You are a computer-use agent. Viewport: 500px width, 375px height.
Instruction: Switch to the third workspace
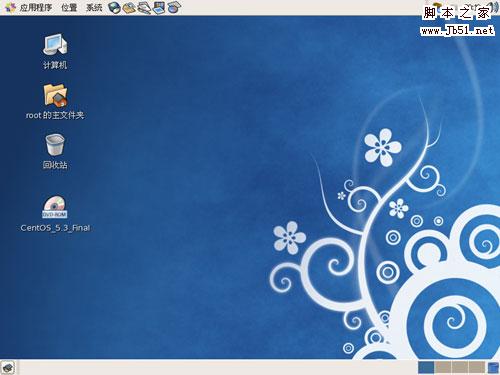[x=460, y=367]
